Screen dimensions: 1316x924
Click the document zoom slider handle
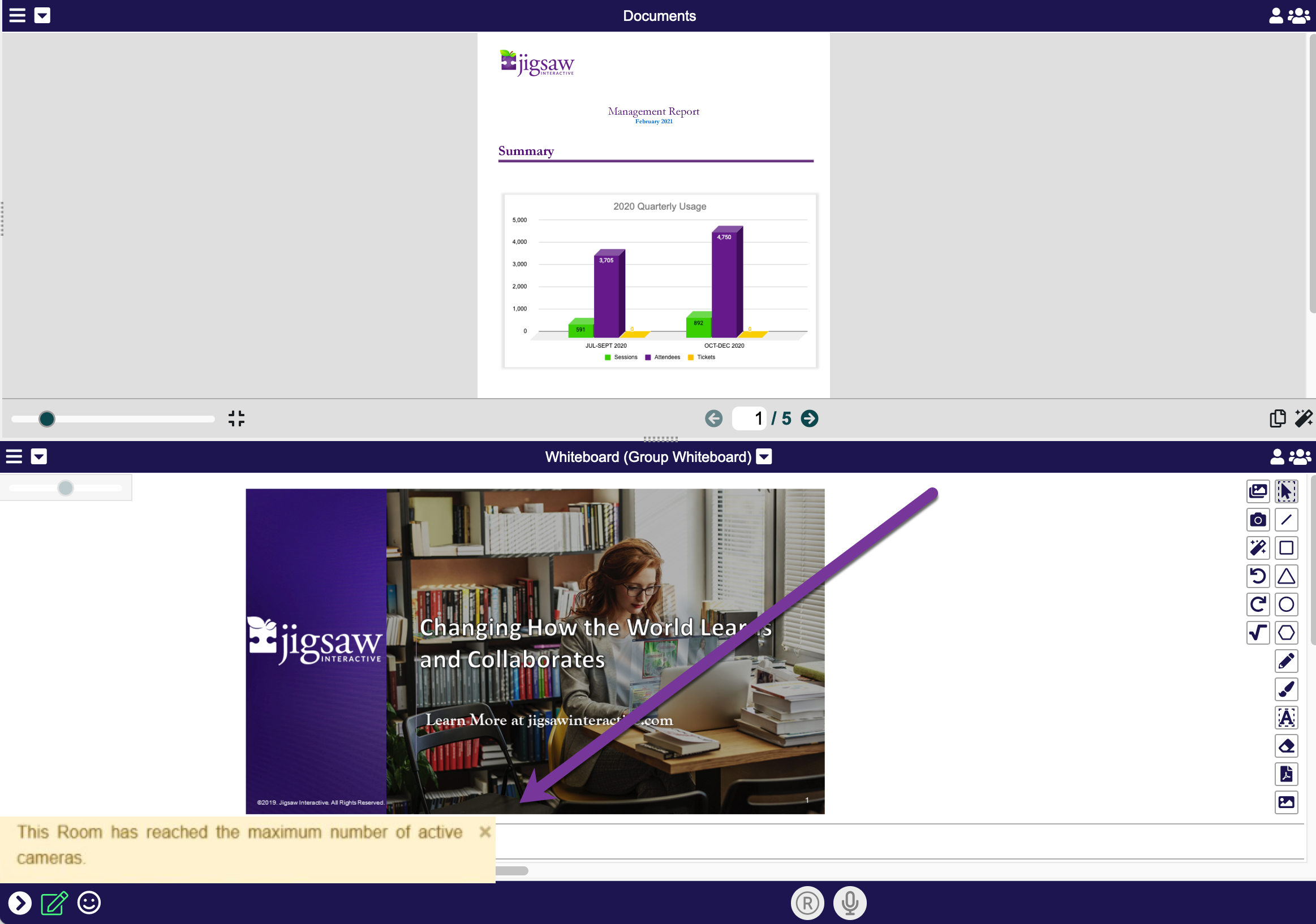point(47,419)
